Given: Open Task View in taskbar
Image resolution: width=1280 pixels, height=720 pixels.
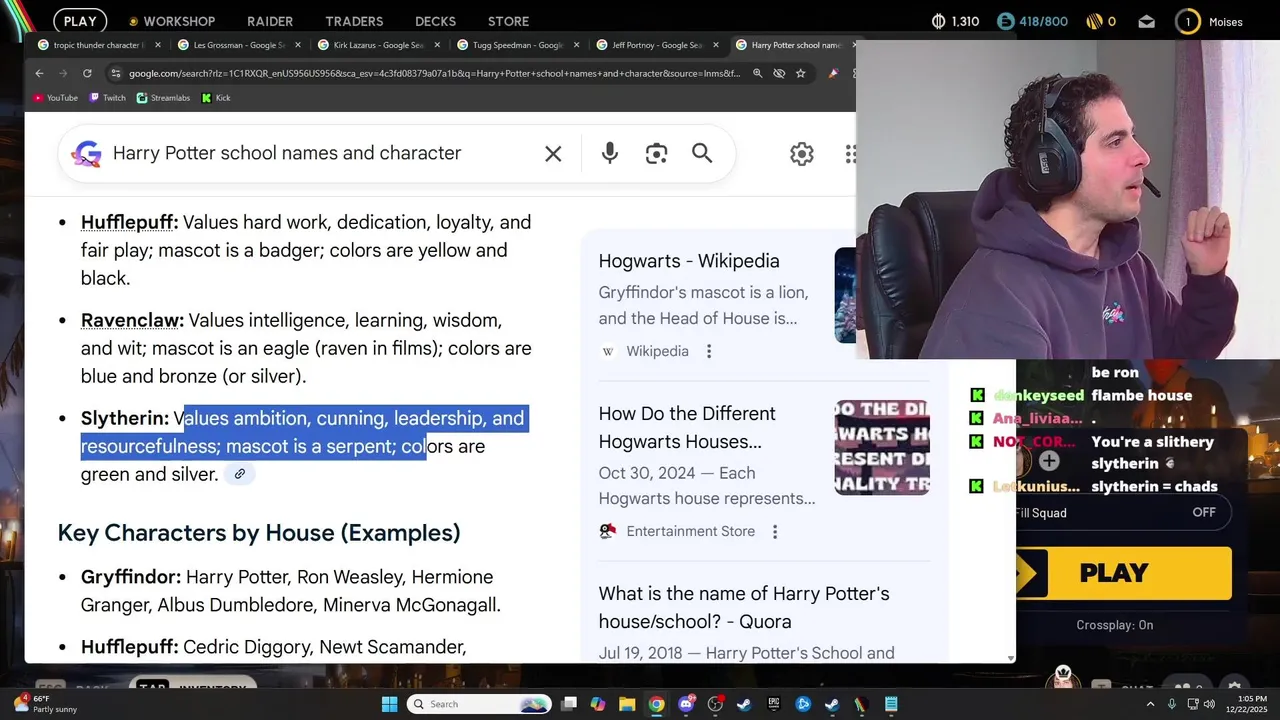Looking at the screenshot, I should (x=569, y=704).
